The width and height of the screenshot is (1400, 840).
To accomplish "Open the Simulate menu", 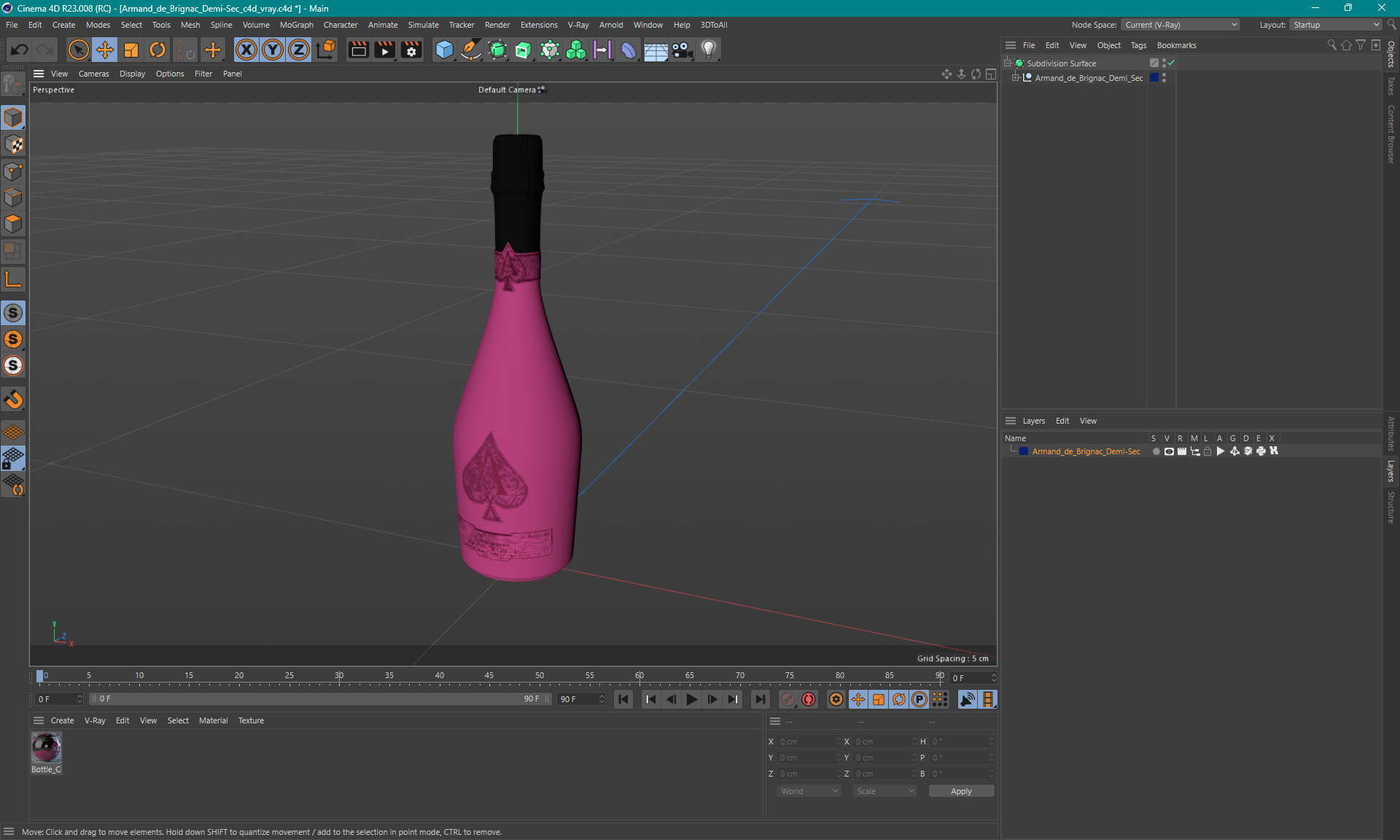I will (423, 25).
